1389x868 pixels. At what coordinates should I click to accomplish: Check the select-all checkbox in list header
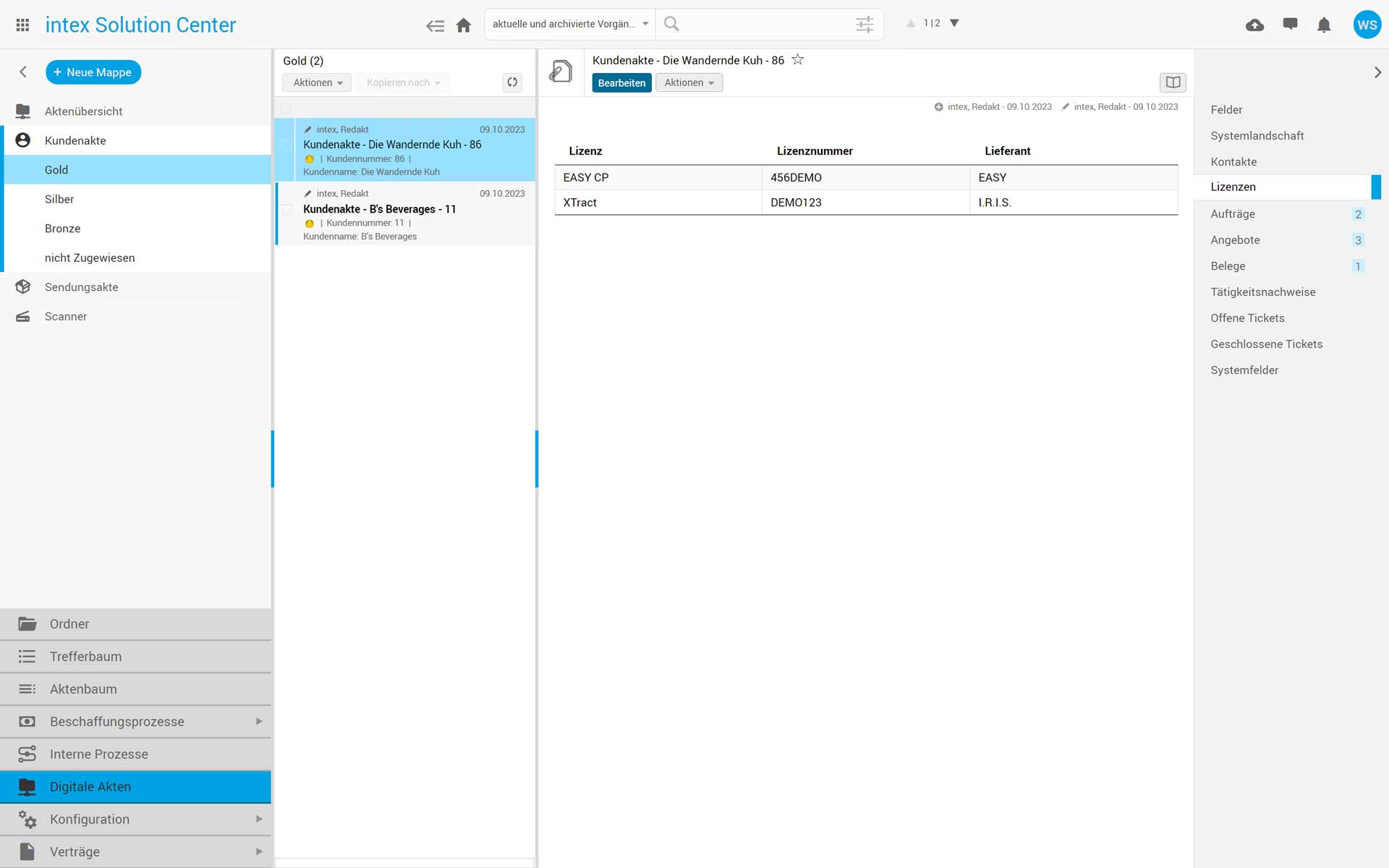point(286,109)
